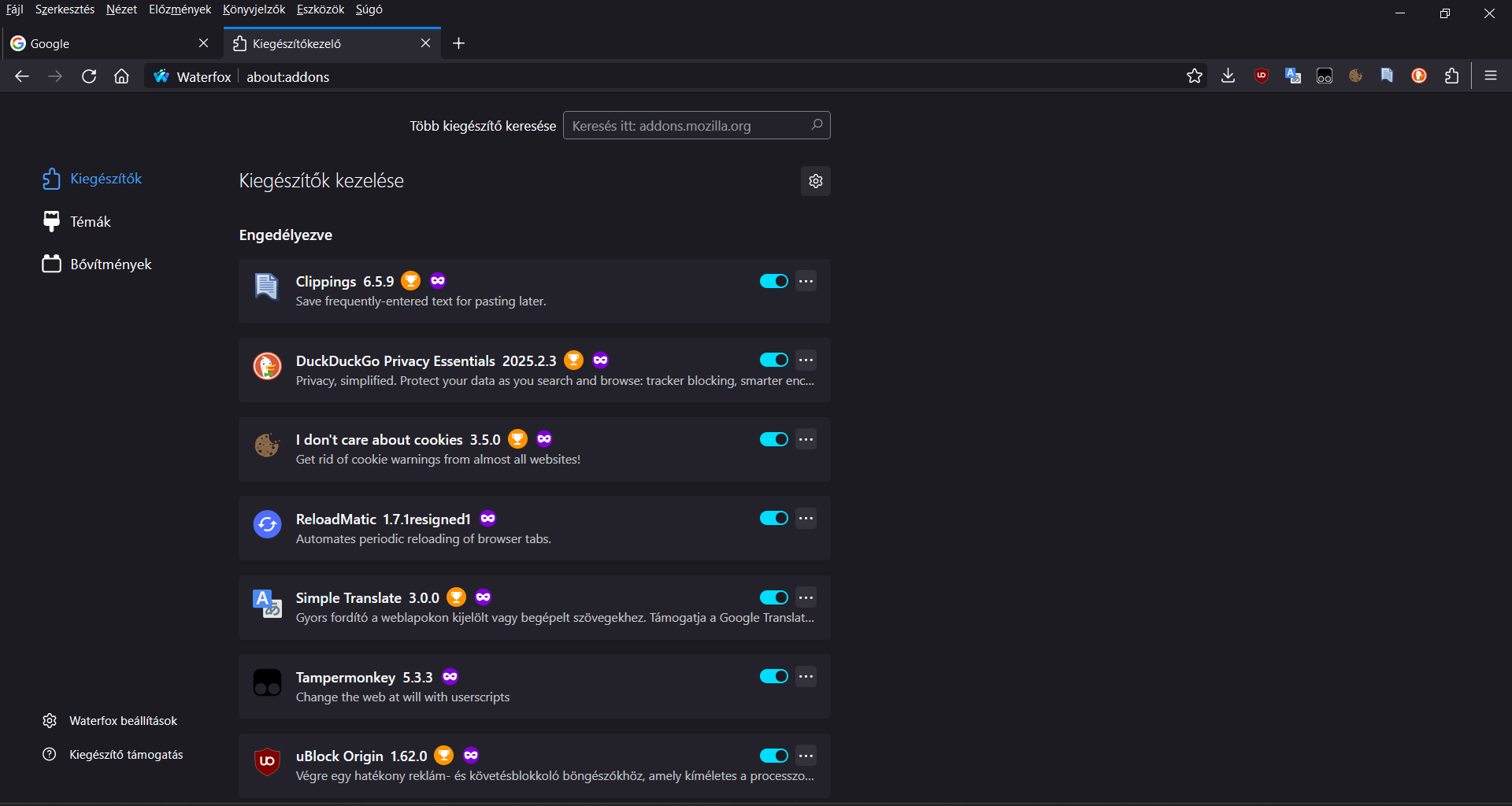Click the Clippings private browsing badge
Viewport: 1512px width, 806px height.
[438, 281]
